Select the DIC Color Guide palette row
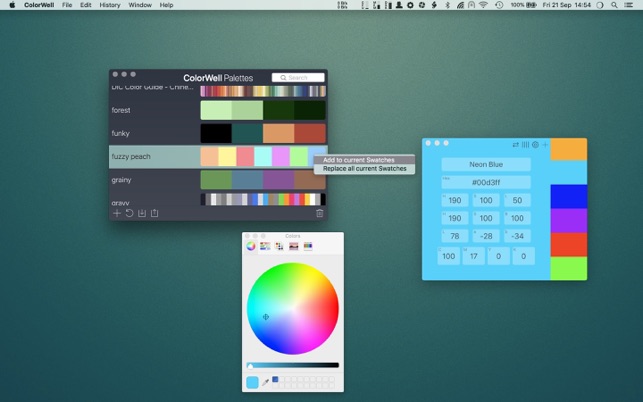The height and width of the screenshot is (402, 643). tap(218, 90)
